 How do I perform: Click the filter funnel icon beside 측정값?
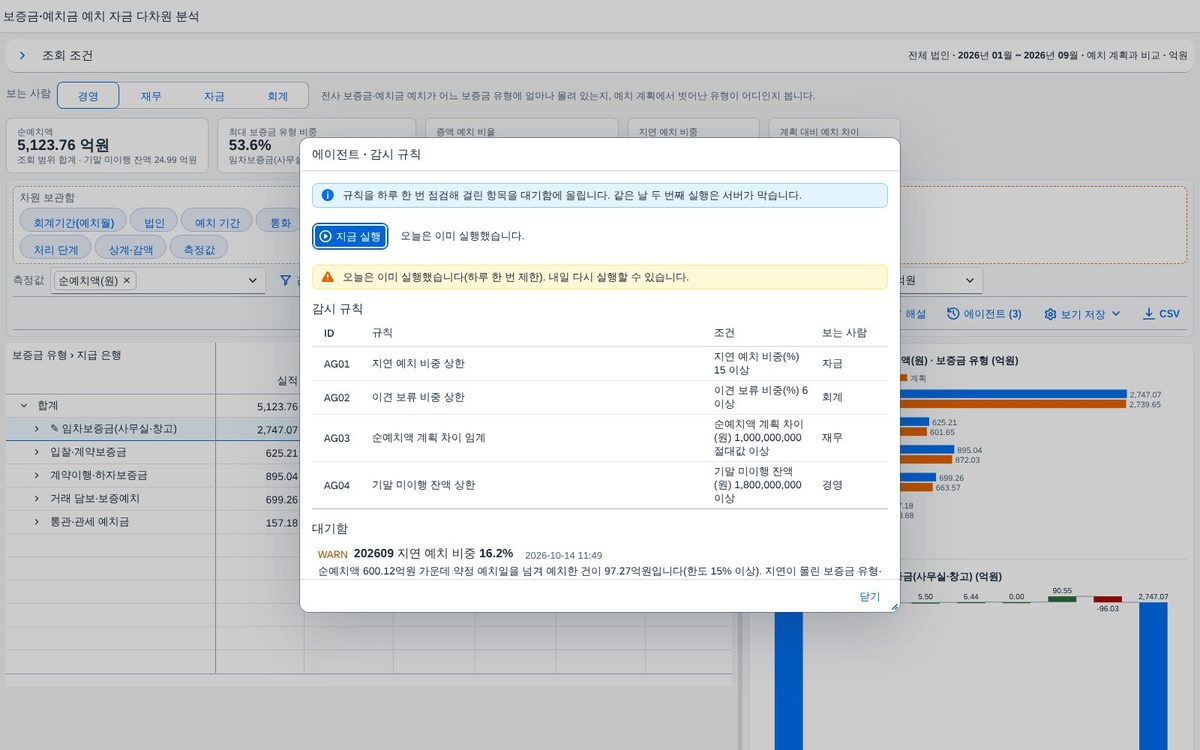point(285,281)
